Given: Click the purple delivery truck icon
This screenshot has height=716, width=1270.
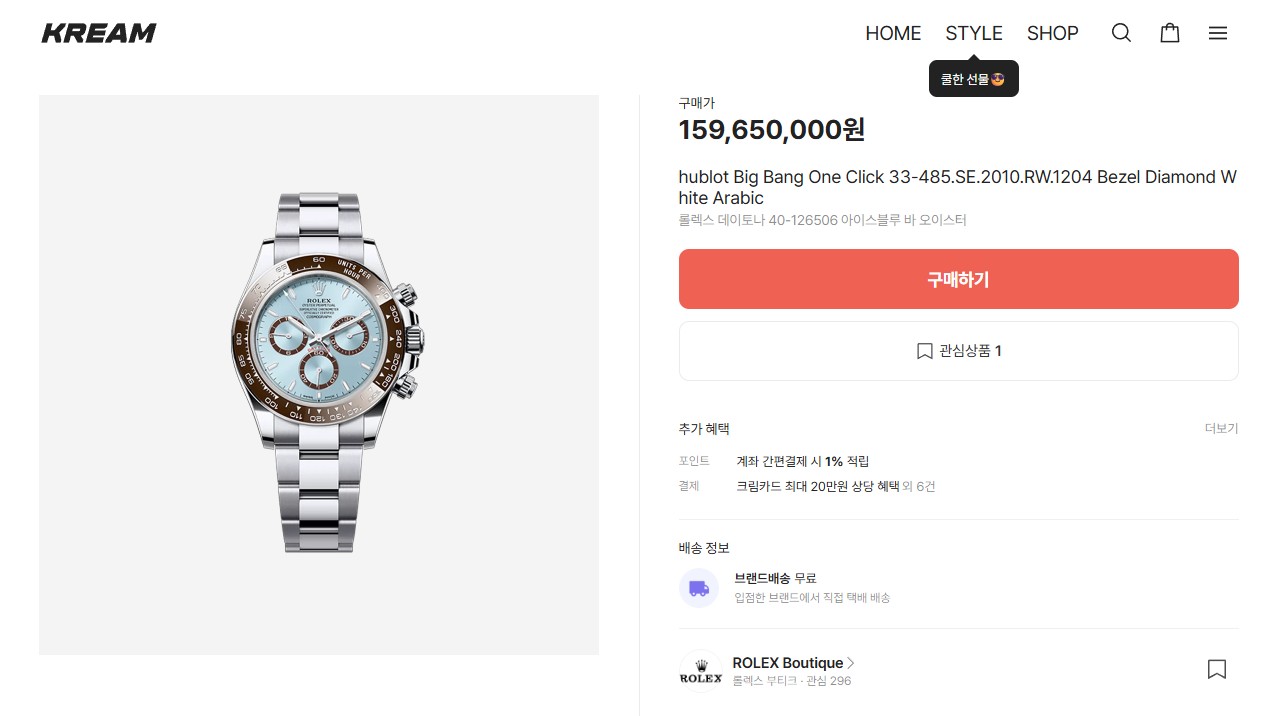Looking at the screenshot, I should point(698,589).
